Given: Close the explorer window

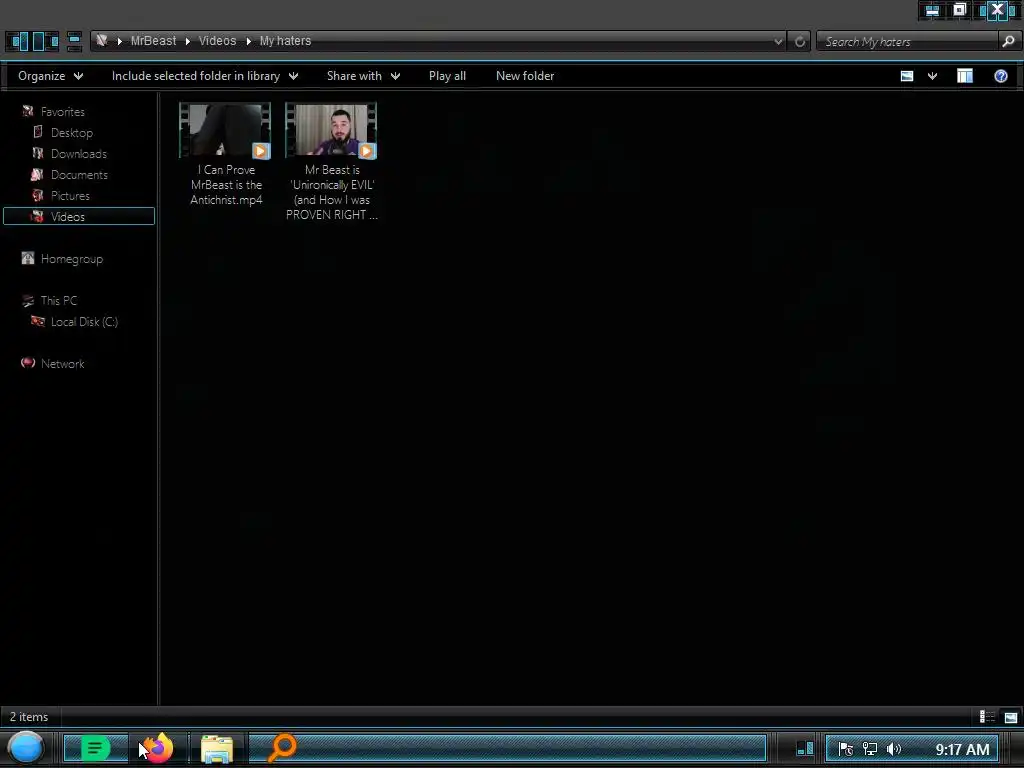Looking at the screenshot, I should click(x=997, y=10).
